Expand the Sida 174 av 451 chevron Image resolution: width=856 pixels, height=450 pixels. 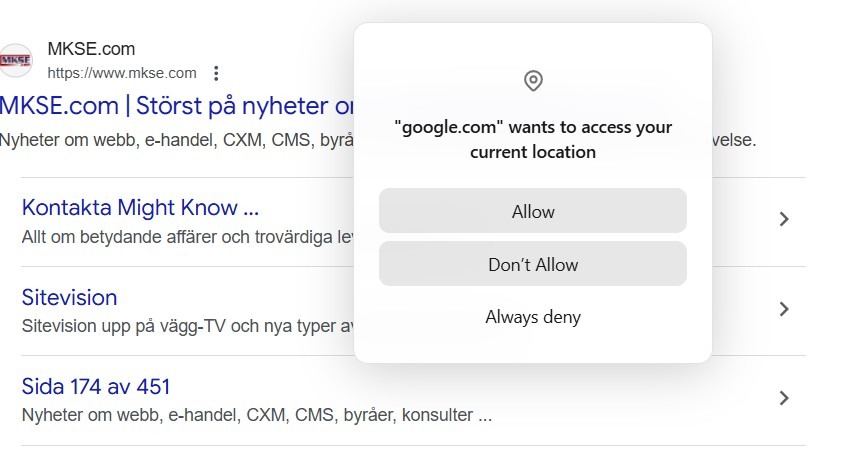(x=784, y=398)
